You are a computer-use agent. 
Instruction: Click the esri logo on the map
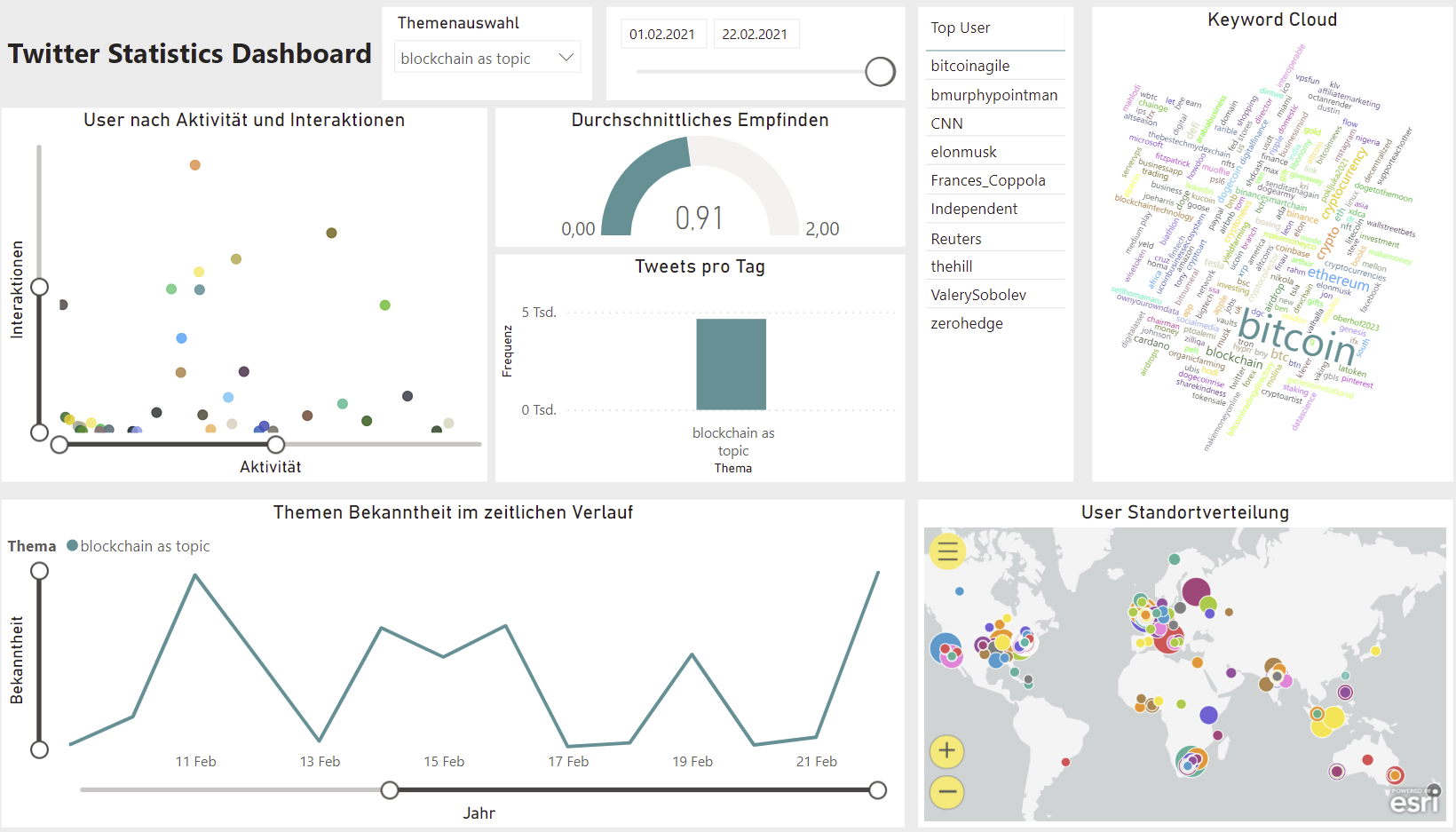click(1413, 802)
